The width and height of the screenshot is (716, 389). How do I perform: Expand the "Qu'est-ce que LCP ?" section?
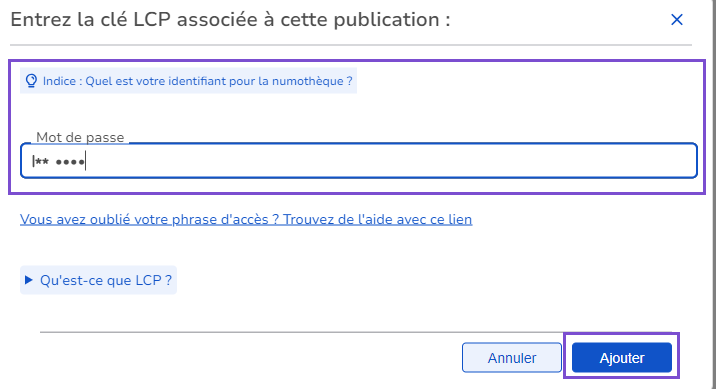[x=98, y=280]
